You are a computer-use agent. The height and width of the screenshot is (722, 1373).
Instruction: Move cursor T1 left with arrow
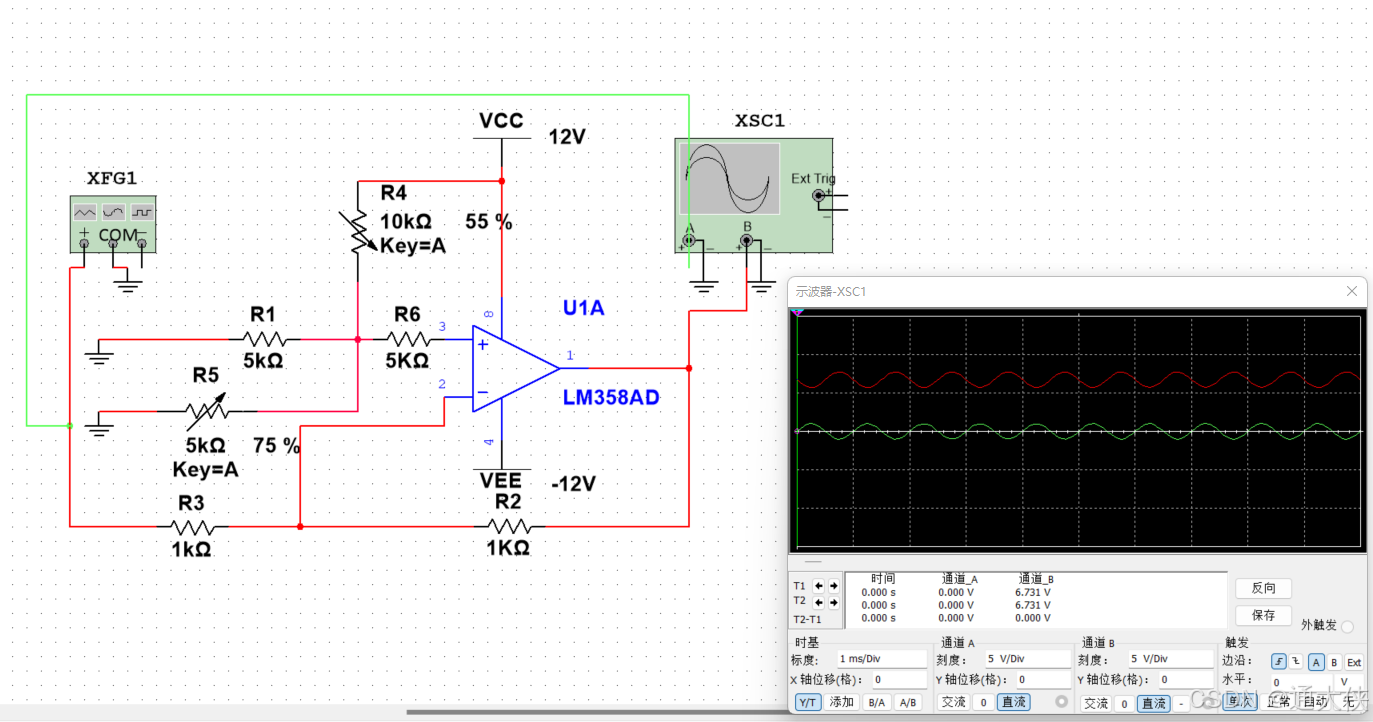[x=817, y=586]
